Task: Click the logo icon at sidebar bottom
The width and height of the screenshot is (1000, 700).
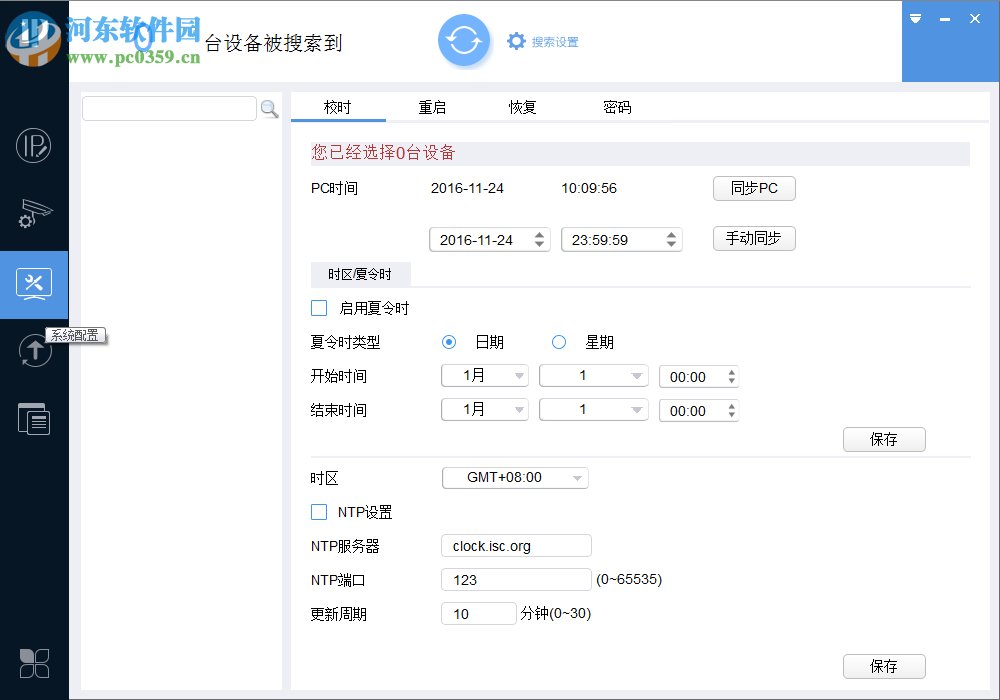Action: 34,663
